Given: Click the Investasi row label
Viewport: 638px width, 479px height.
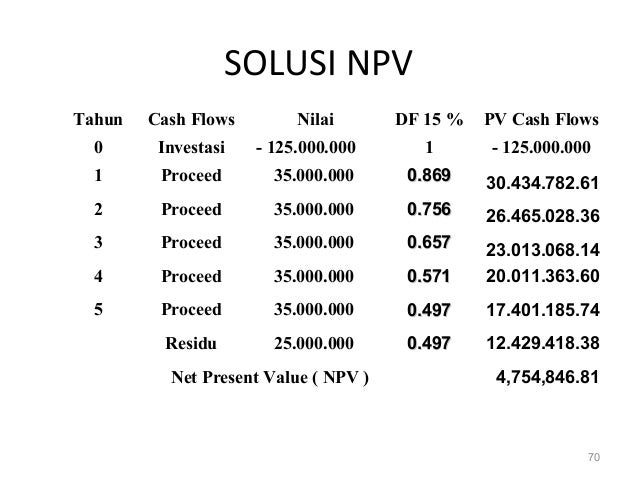Looking at the screenshot, I should pyautogui.click(x=191, y=147).
